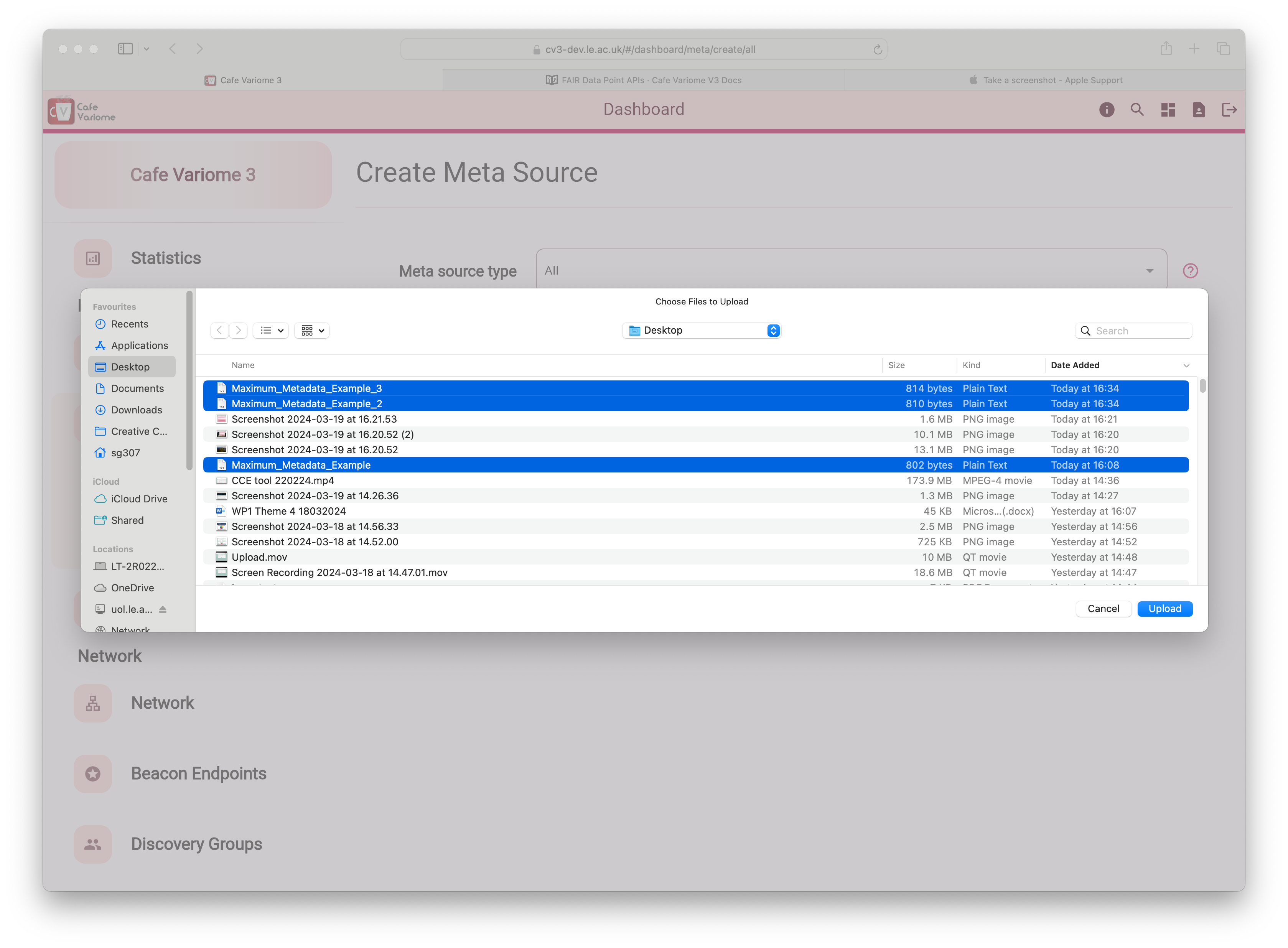Select Screenshot 2024-03-18 at 14.56.33
The image size is (1288, 948).
coord(696,527)
